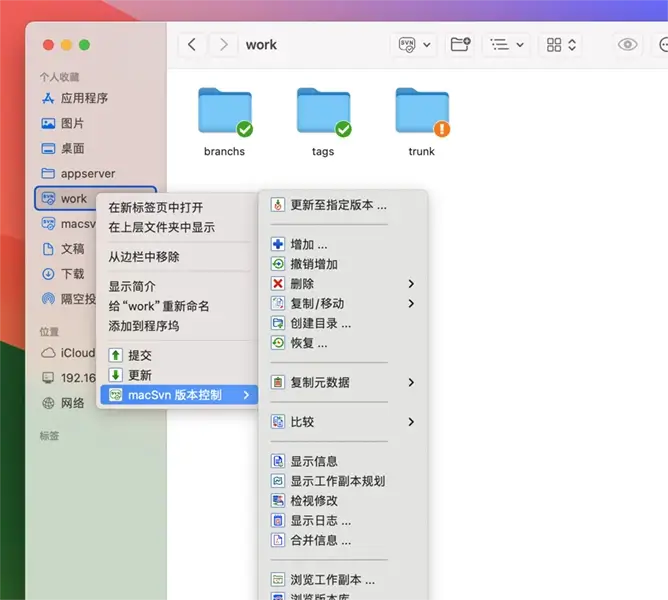Choose 给 "work" 重新命名

pos(158,306)
